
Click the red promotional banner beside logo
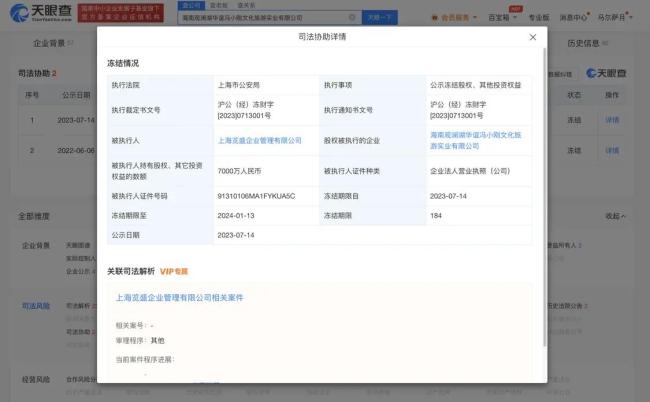click(x=121, y=13)
